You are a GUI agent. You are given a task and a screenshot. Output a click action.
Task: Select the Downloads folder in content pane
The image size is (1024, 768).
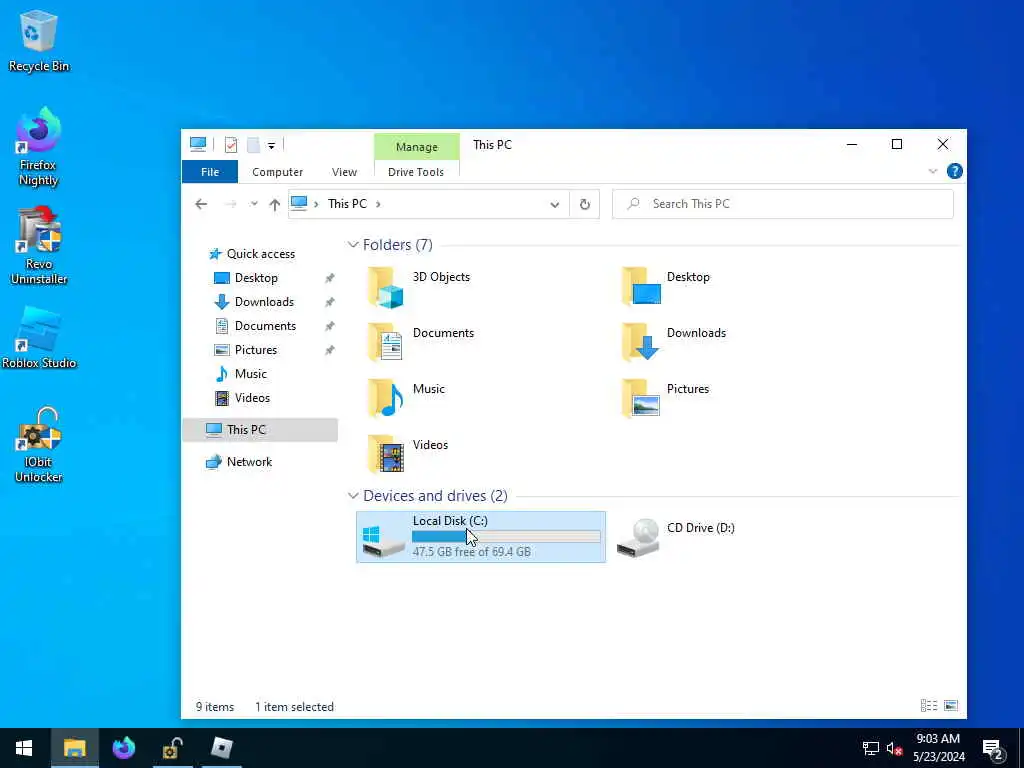[x=673, y=342]
